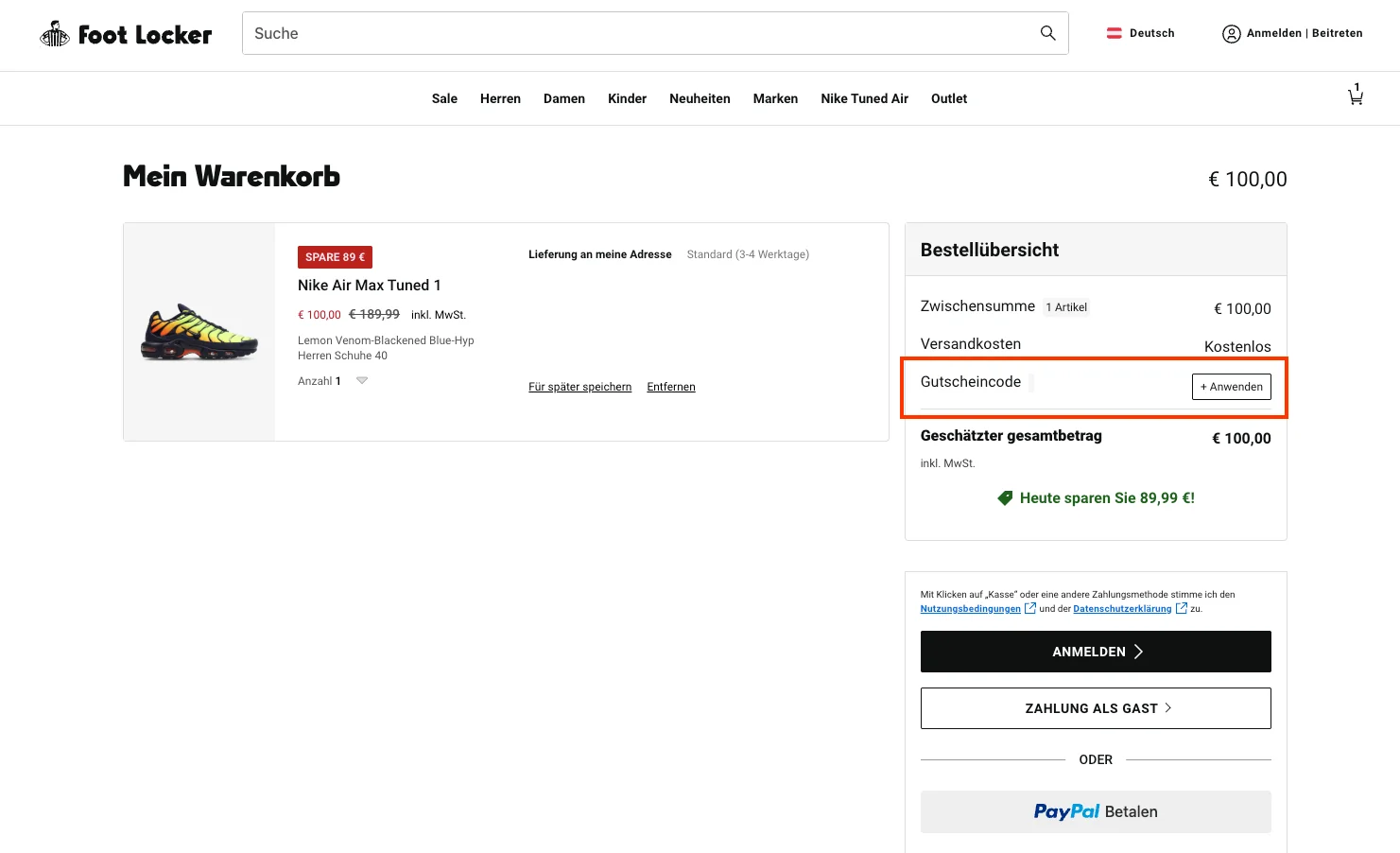Screen dimensions: 1400x853
Task: Open the Nike Air Max product image
Action: point(199,331)
